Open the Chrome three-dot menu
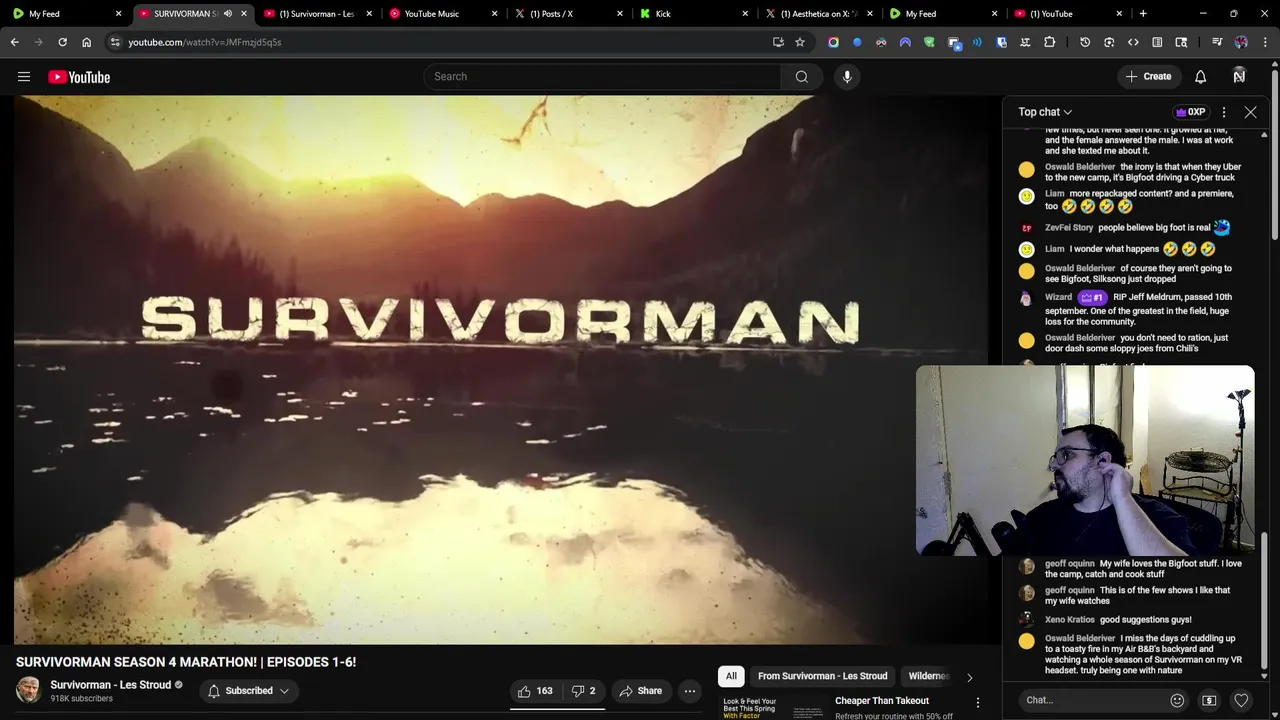This screenshot has height=720, width=1280. (1265, 42)
